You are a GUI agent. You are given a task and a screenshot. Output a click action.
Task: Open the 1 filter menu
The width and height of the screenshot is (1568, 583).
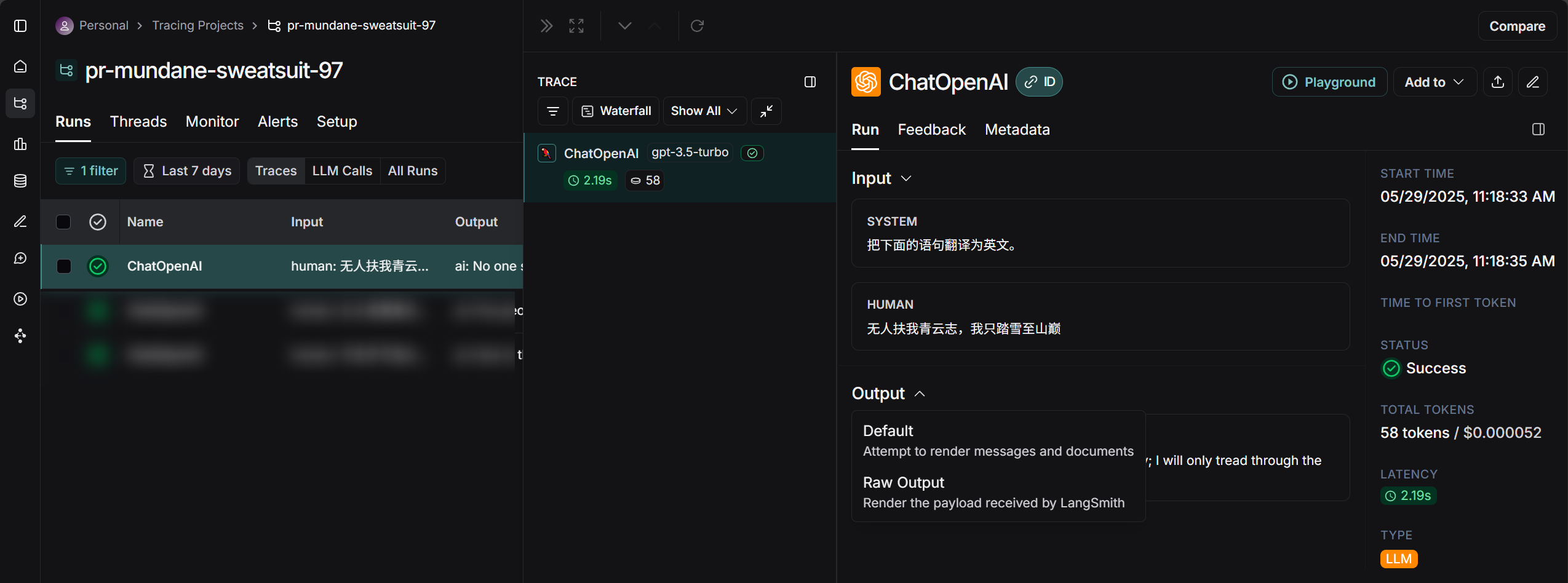pyautogui.click(x=90, y=171)
